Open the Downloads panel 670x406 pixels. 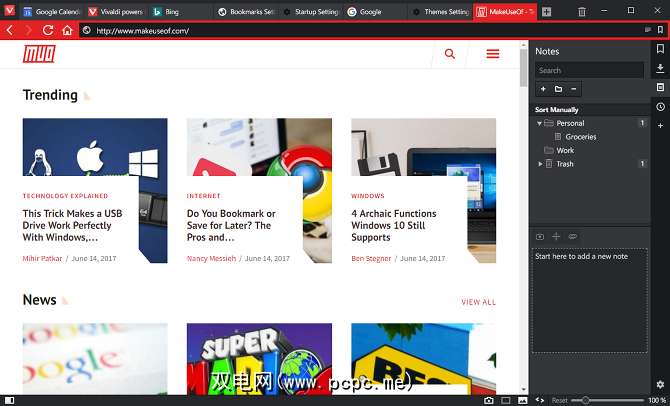pos(660,68)
